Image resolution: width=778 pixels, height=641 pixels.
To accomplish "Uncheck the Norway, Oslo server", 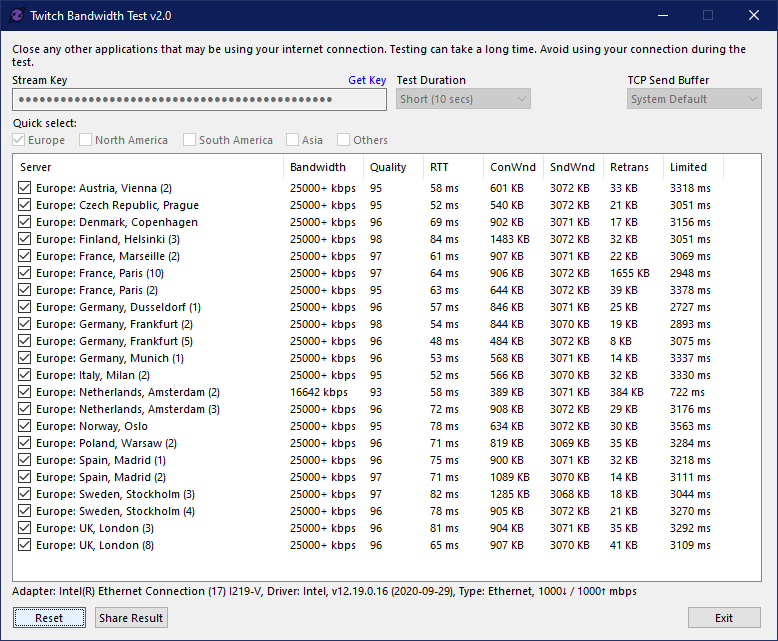I will click(24, 426).
